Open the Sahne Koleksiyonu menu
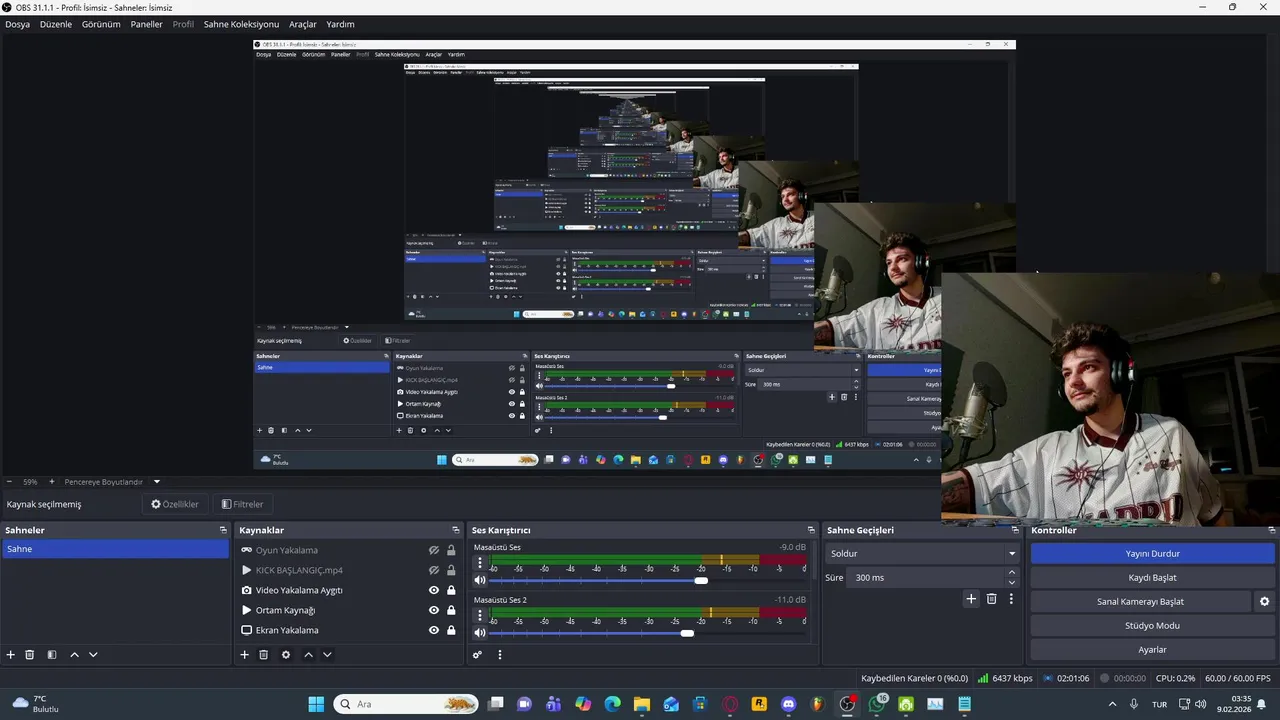Image resolution: width=1280 pixels, height=720 pixels. point(241,24)
